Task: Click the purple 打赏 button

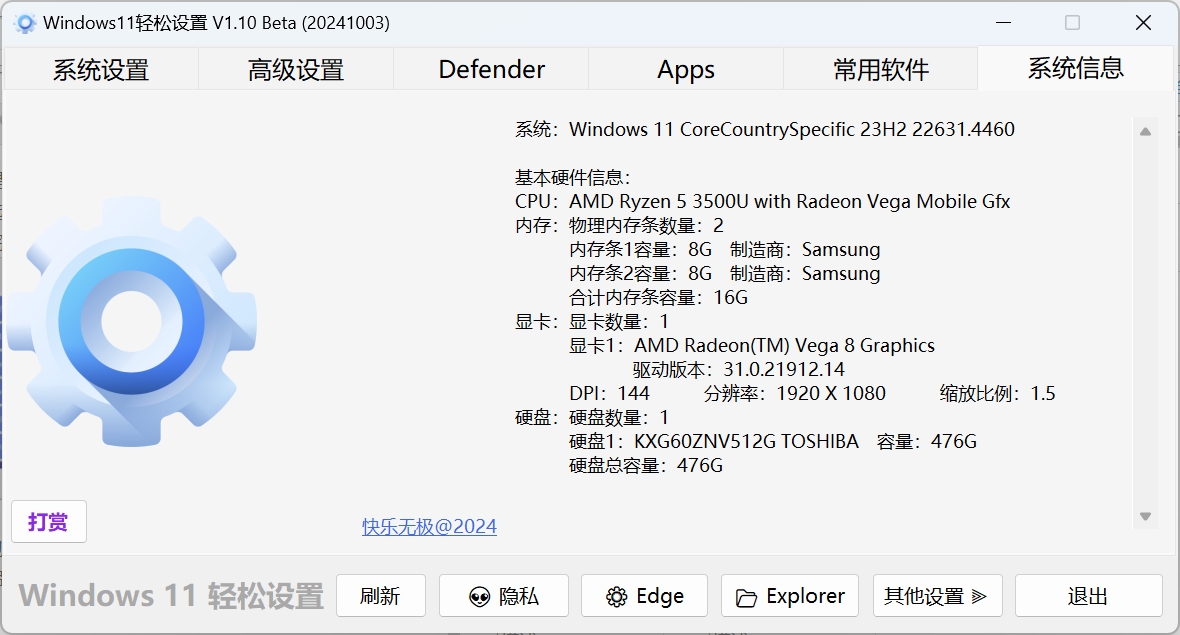Action: (x=49, y=521)
